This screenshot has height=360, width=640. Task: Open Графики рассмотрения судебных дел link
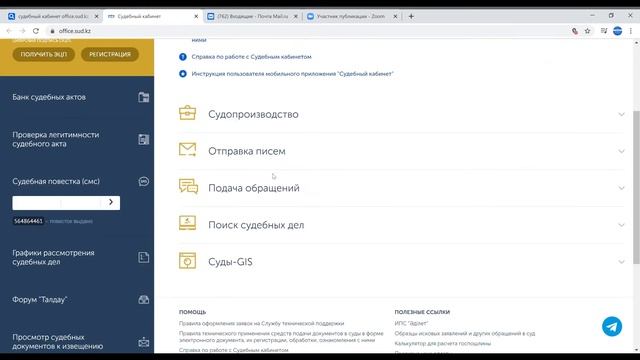[53, 257]
